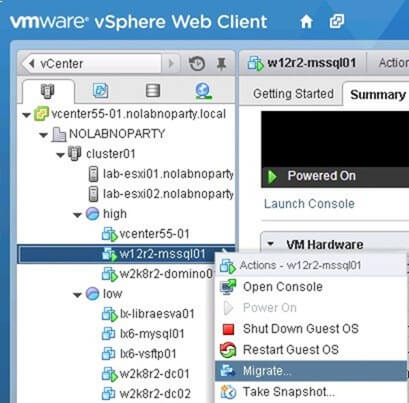Open the Getting Started tab
This screenshot has height=403, width=409.
click(293, 94)
